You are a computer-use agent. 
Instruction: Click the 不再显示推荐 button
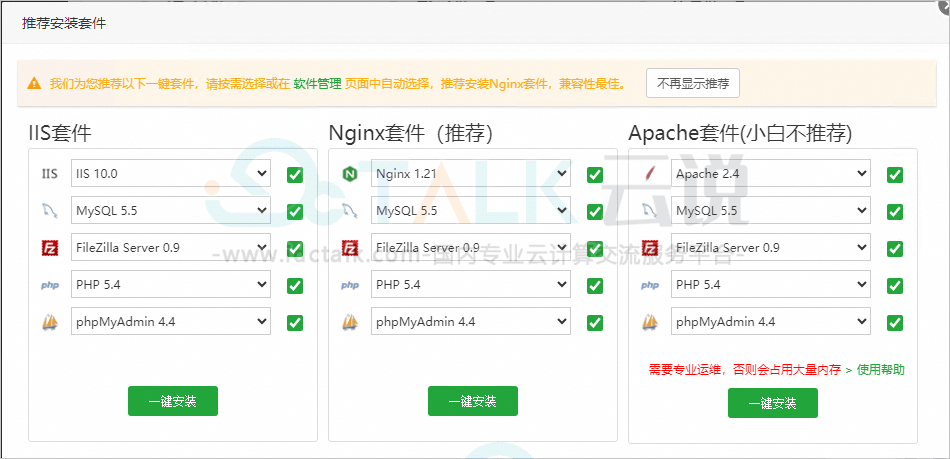pos(693,83)
